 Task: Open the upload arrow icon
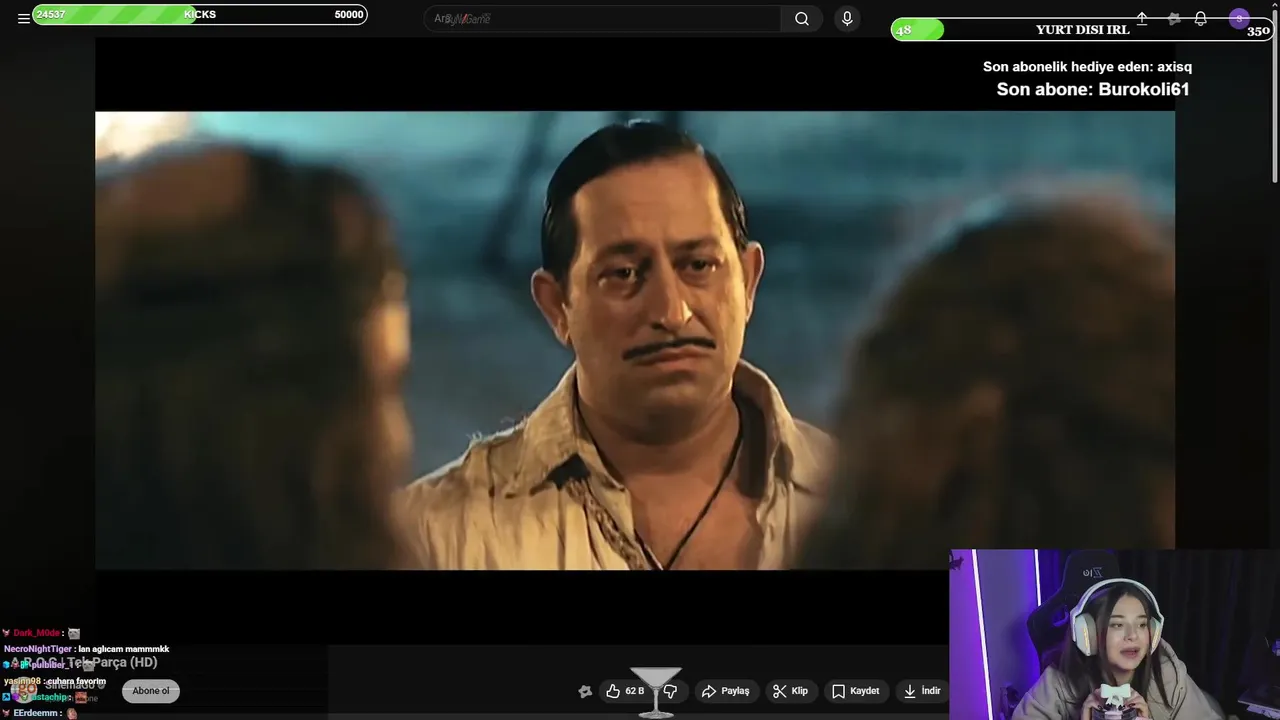[x=1142, y=18]
